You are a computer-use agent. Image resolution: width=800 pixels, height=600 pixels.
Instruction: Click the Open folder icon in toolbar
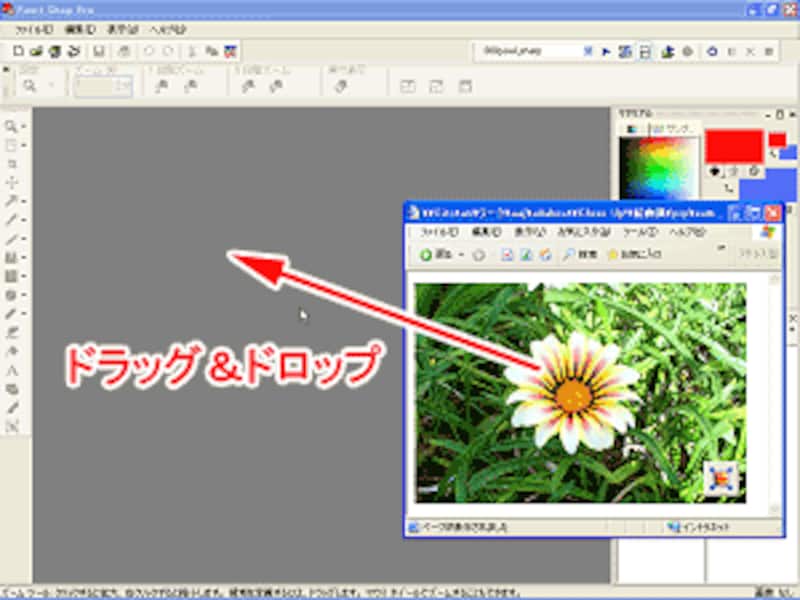click(37, 50)
